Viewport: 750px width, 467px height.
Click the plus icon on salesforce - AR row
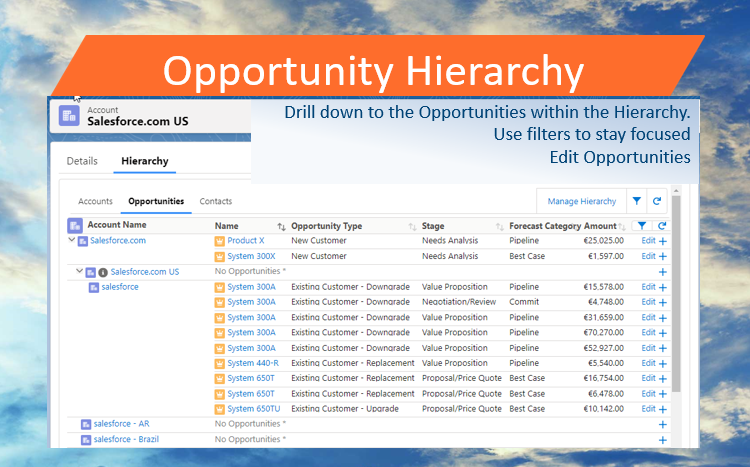pyautogui.click(x=662, y=425)
